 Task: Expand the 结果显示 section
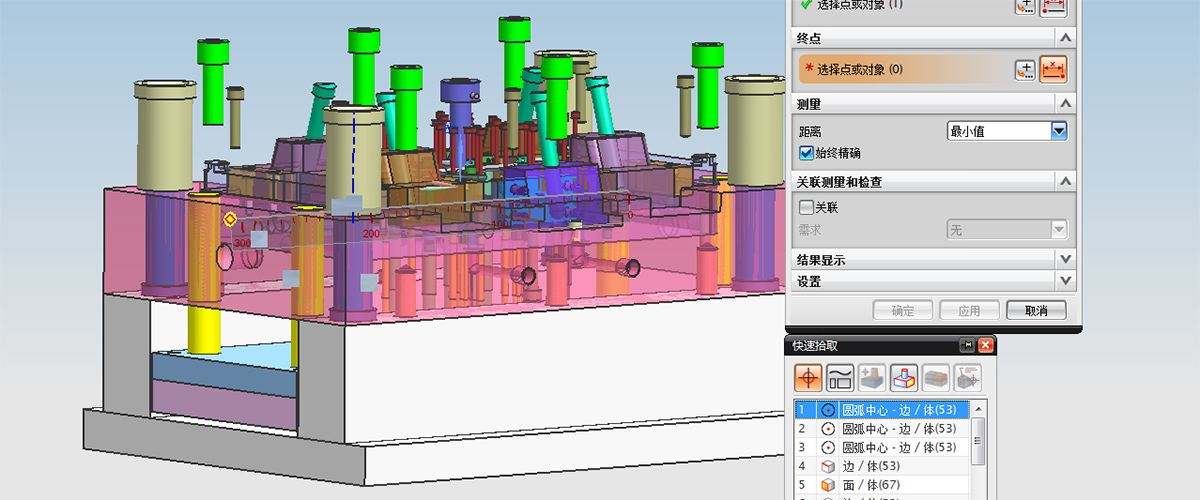(1066, 259)
